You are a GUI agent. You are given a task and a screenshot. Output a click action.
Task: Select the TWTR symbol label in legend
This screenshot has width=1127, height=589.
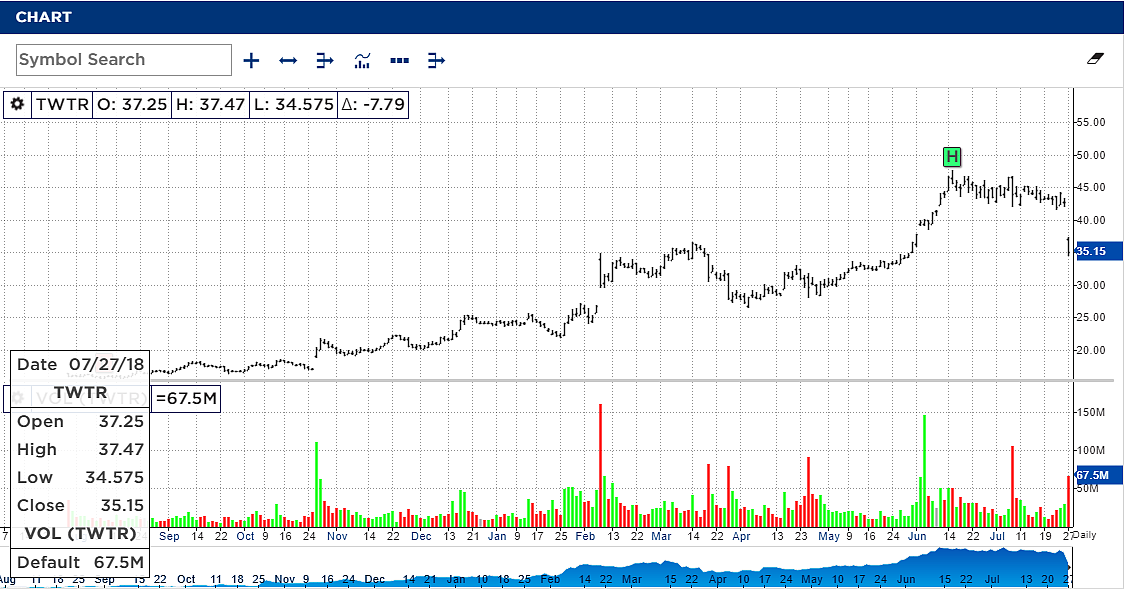[63, 104]
